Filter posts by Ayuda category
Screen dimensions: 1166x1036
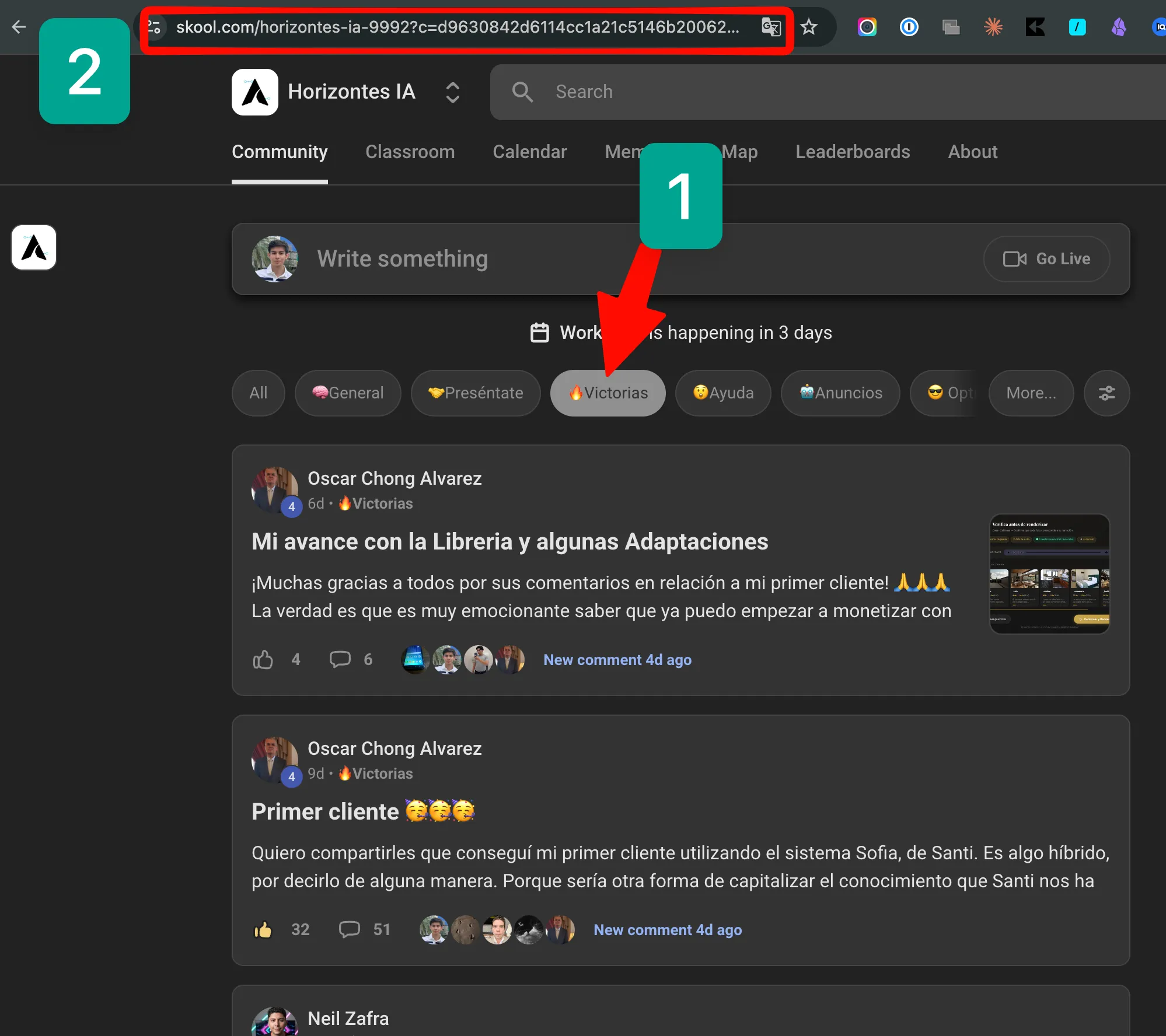pyautogui.click(x=723, y=393)
